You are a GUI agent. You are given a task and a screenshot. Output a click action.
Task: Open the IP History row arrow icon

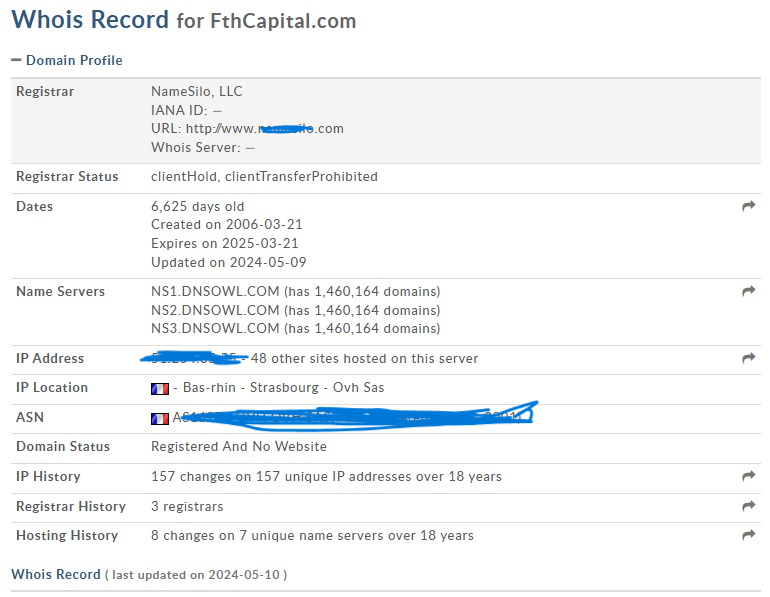point(748,476)
